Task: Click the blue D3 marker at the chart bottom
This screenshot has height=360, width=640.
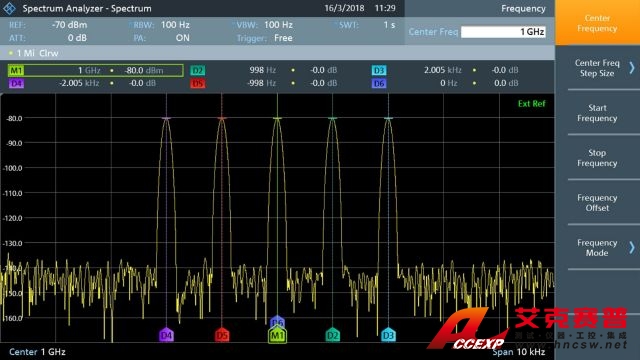Action: click(x=388, y=335)
